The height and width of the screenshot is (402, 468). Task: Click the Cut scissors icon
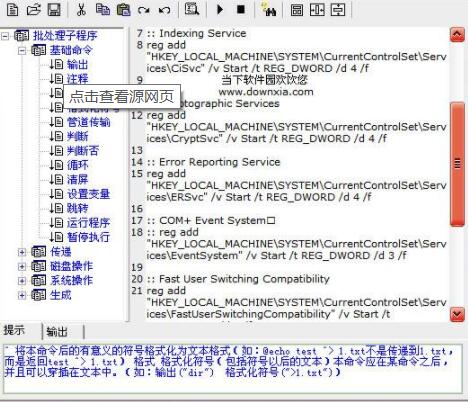click(x=81, y=10)
